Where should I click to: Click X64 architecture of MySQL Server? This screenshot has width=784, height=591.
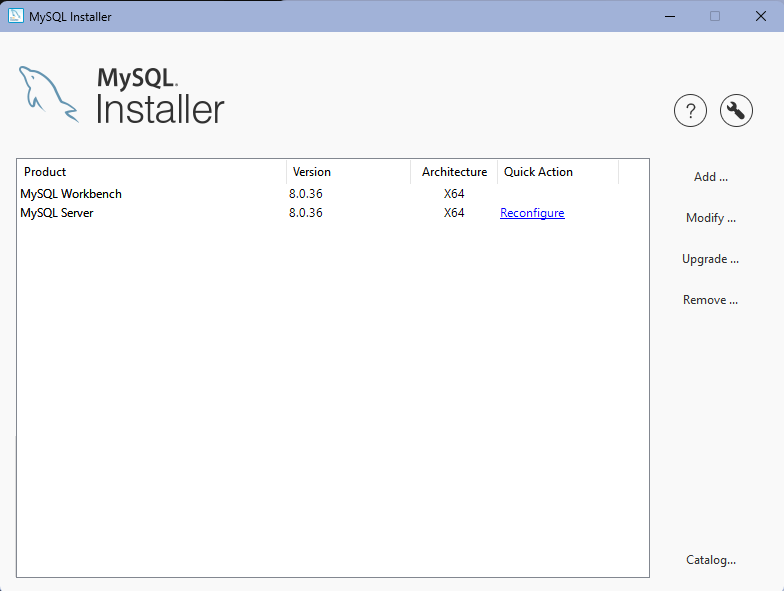454,213
